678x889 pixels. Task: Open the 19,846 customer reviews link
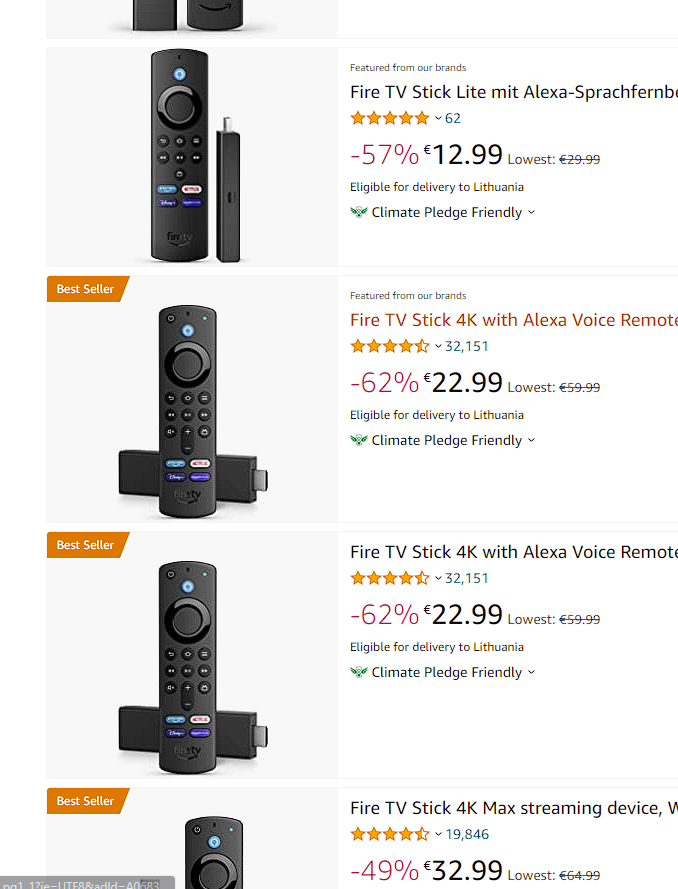[467, 834]
